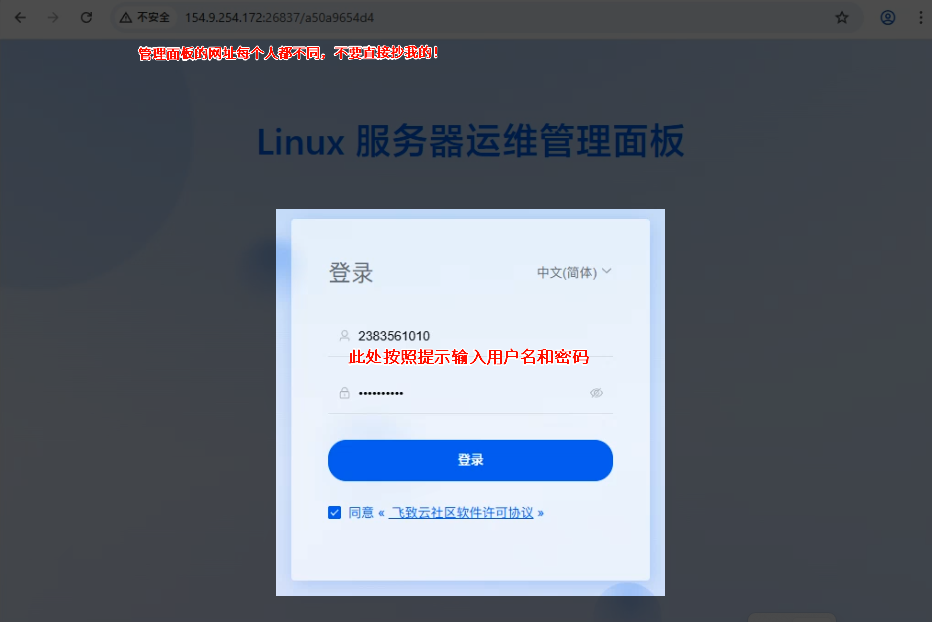
Task: Open the browser three-dot menu
Action: 921,18
